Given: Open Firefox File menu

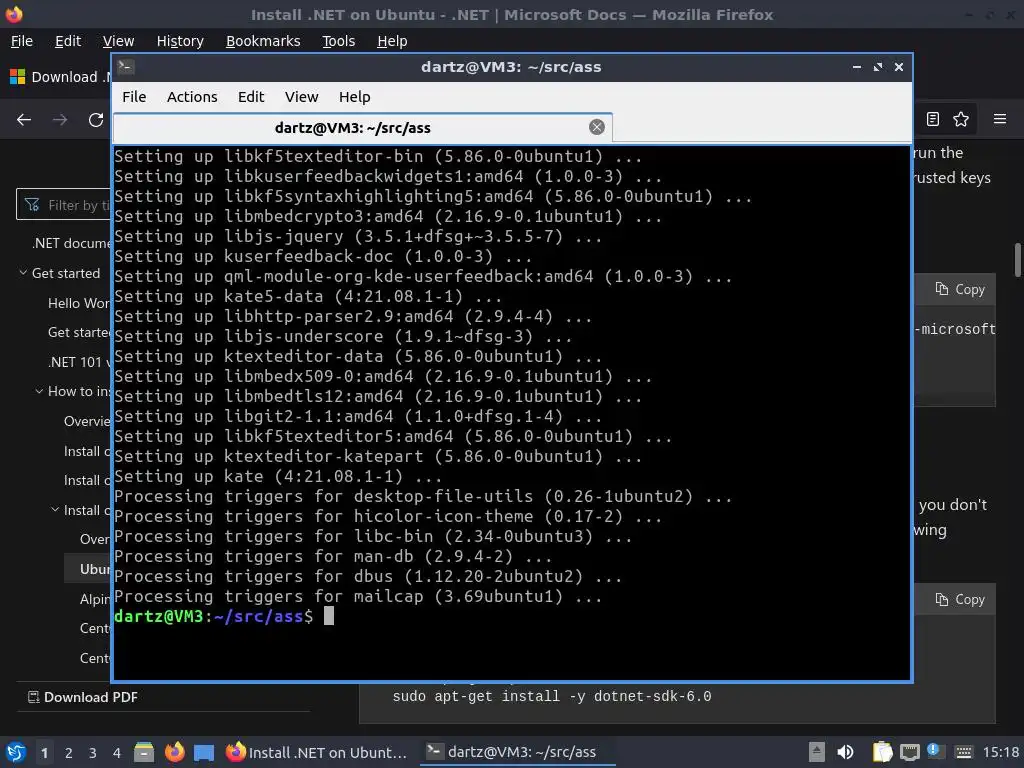Looking at the screenshot, I should [22, 41].
